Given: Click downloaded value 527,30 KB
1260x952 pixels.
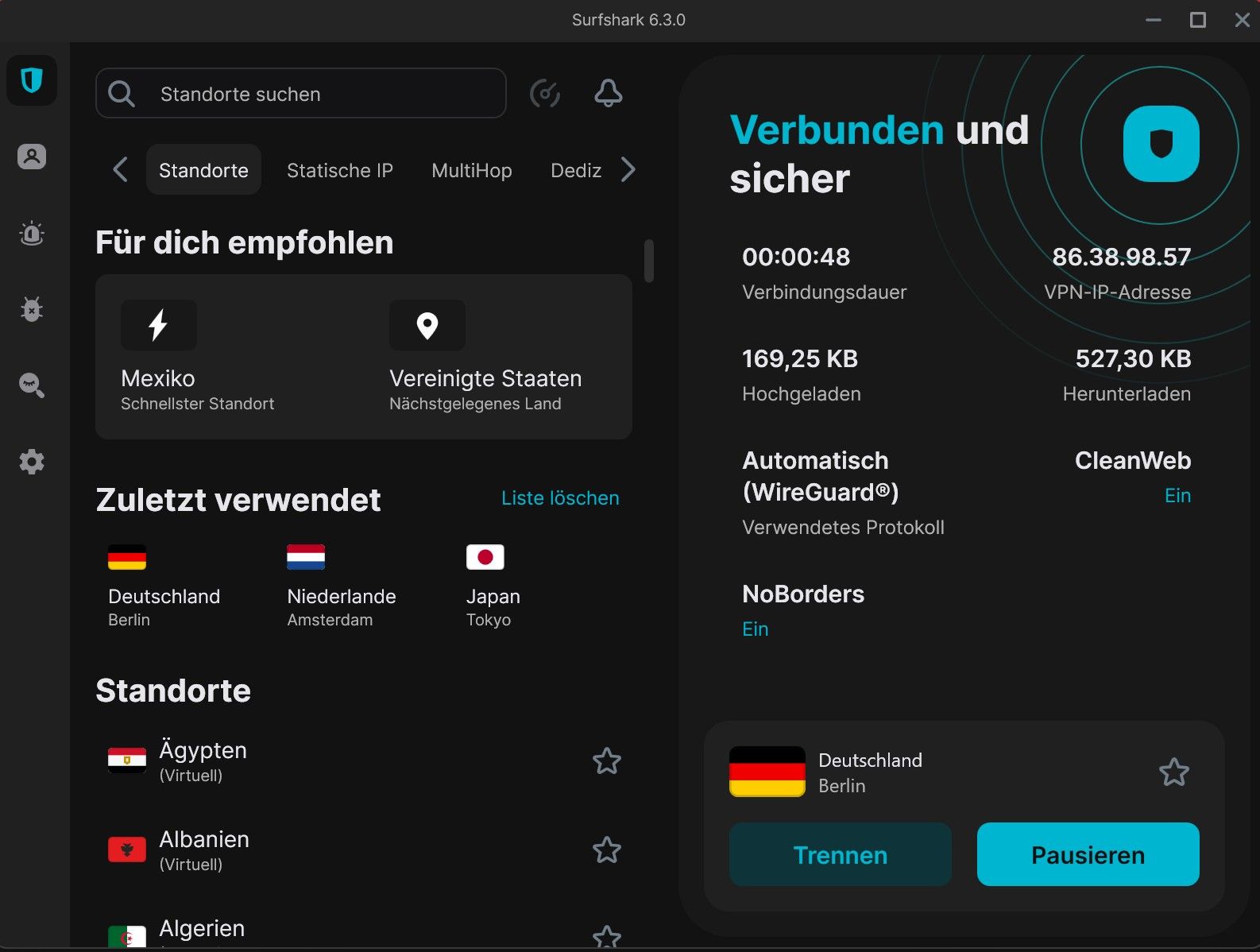Looking at the screenshot, I should click(x=1133, y=358).
